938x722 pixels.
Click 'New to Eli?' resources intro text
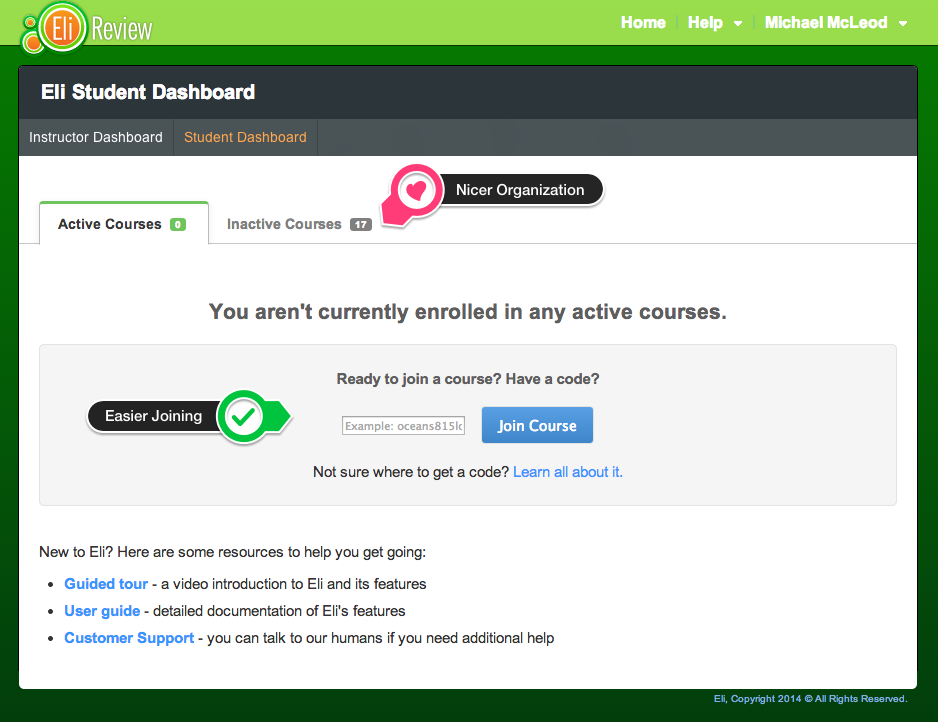coord(233,552)
